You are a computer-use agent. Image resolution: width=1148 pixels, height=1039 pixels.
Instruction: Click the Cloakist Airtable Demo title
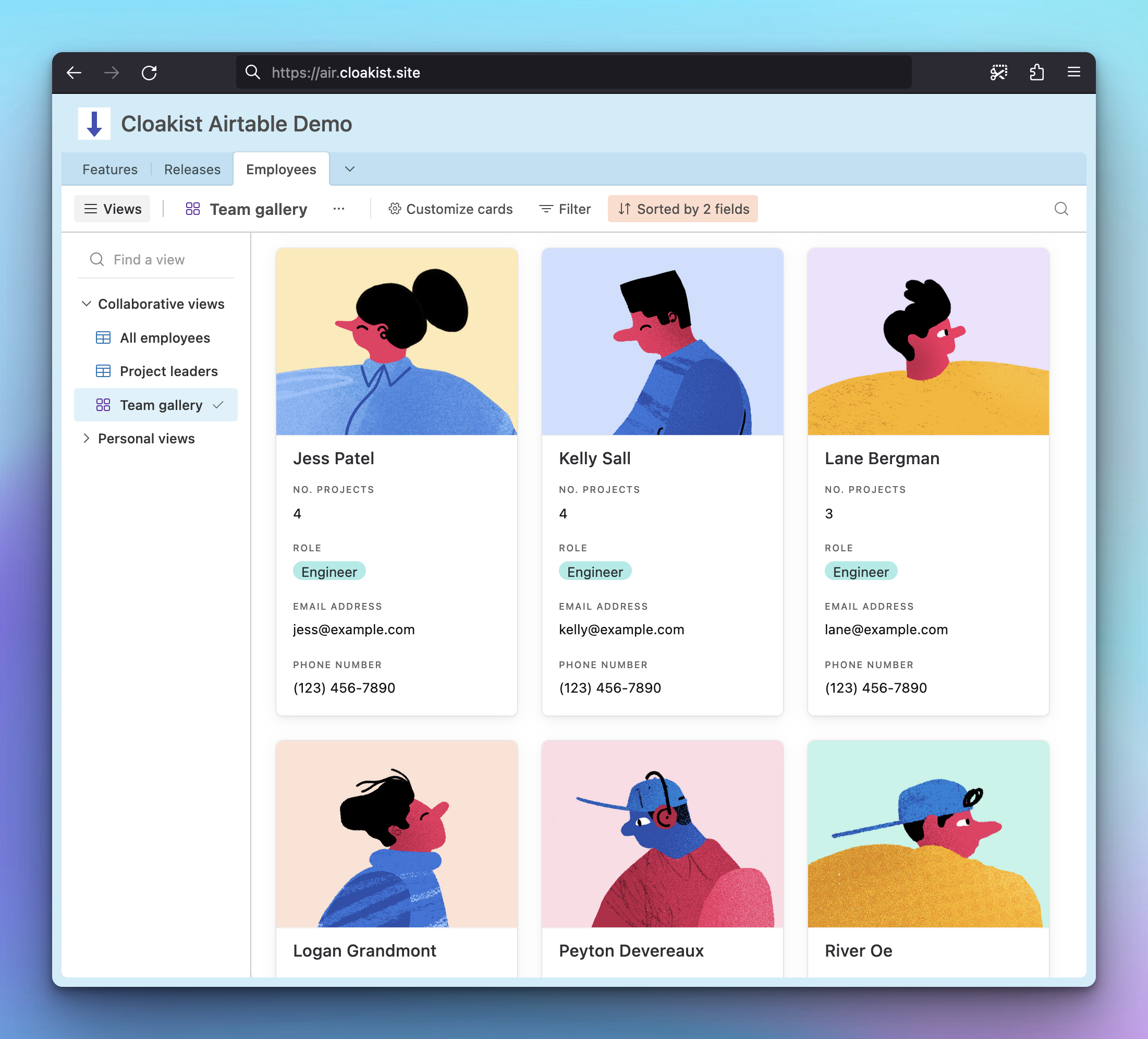point(237,124)
